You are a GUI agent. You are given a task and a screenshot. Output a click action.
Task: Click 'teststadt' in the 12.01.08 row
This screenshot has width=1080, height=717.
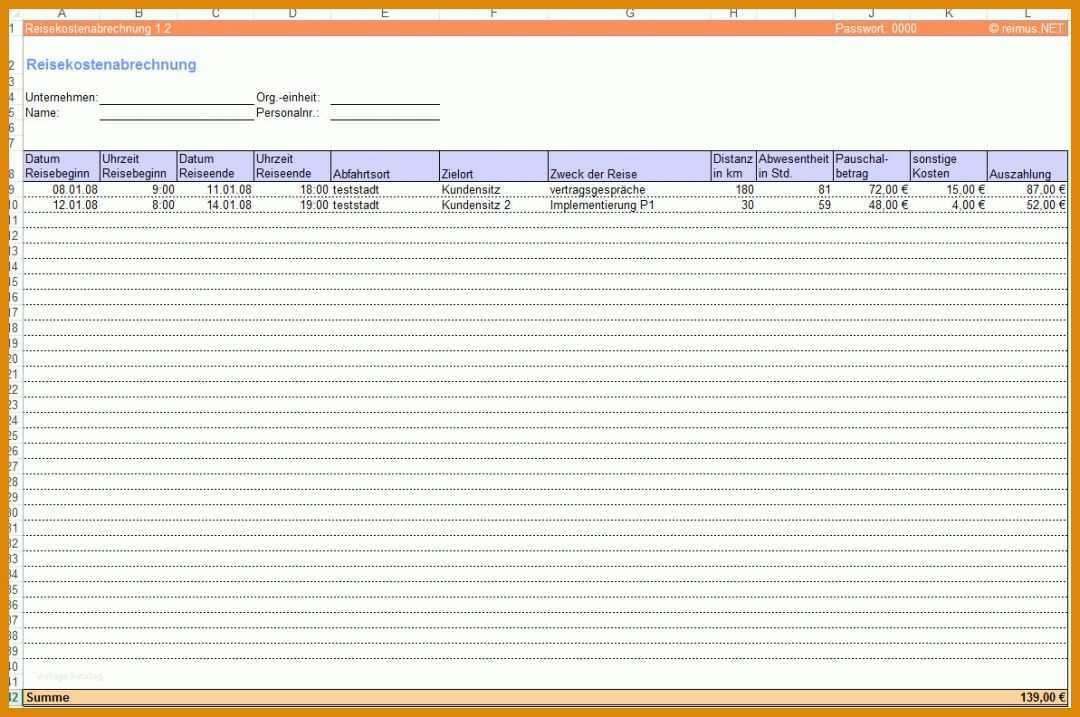click(385, 205)
